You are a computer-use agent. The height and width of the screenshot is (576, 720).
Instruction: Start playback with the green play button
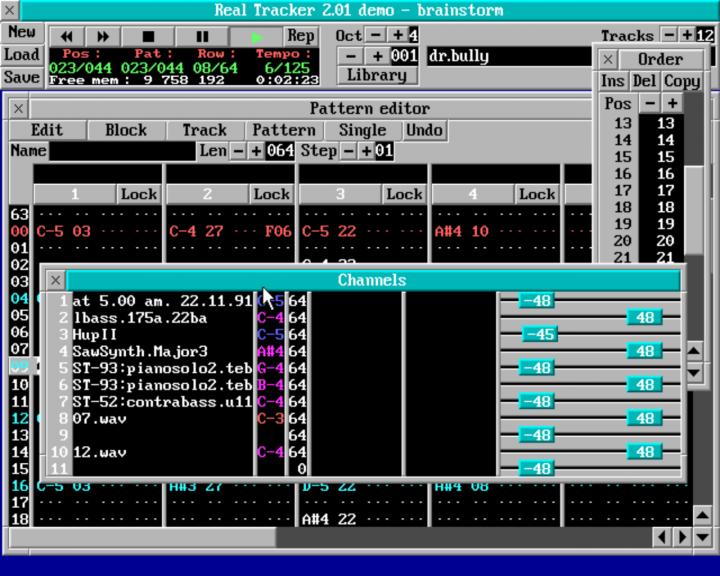(x=257, y=36)
